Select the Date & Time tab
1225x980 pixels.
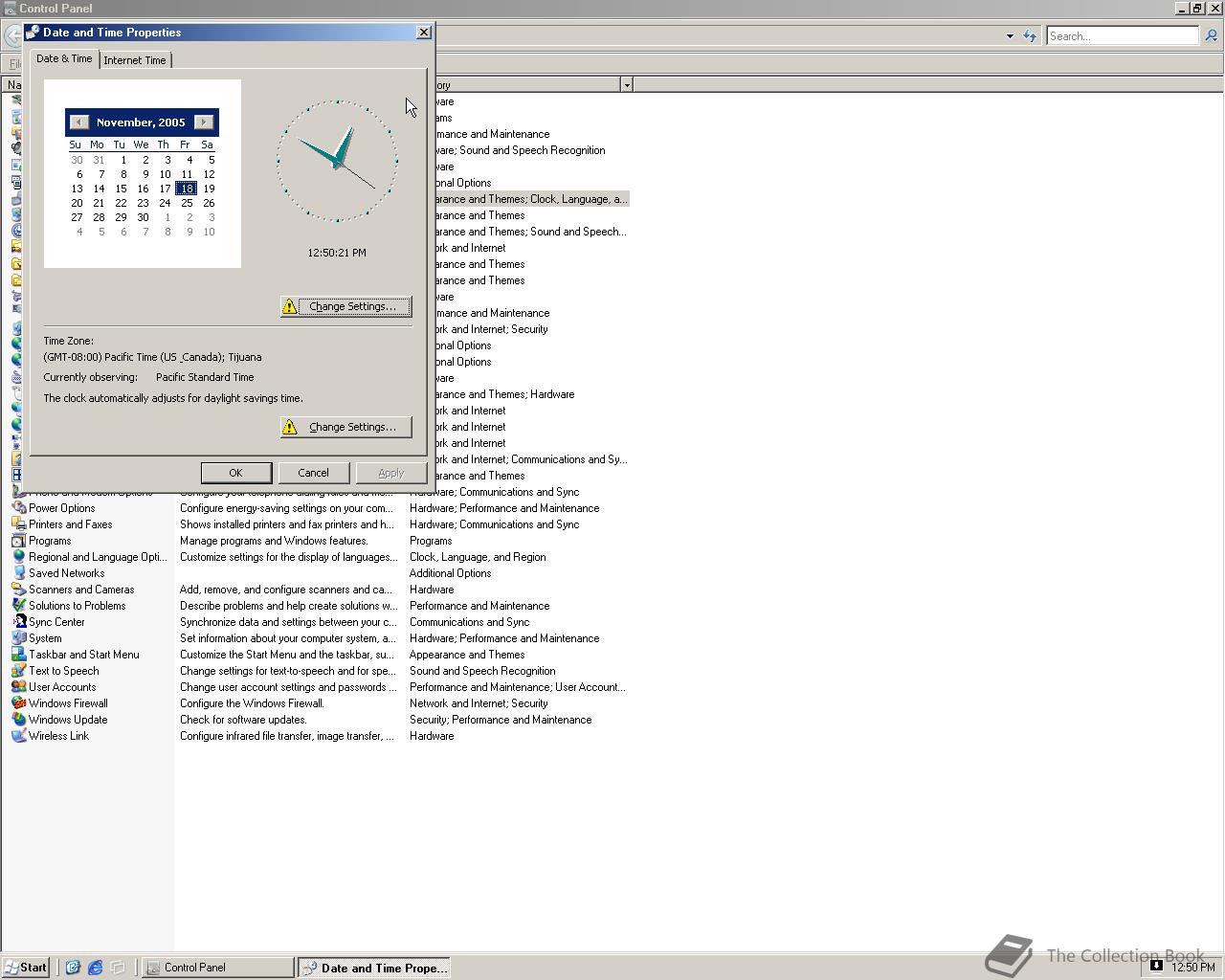point(64,58)
